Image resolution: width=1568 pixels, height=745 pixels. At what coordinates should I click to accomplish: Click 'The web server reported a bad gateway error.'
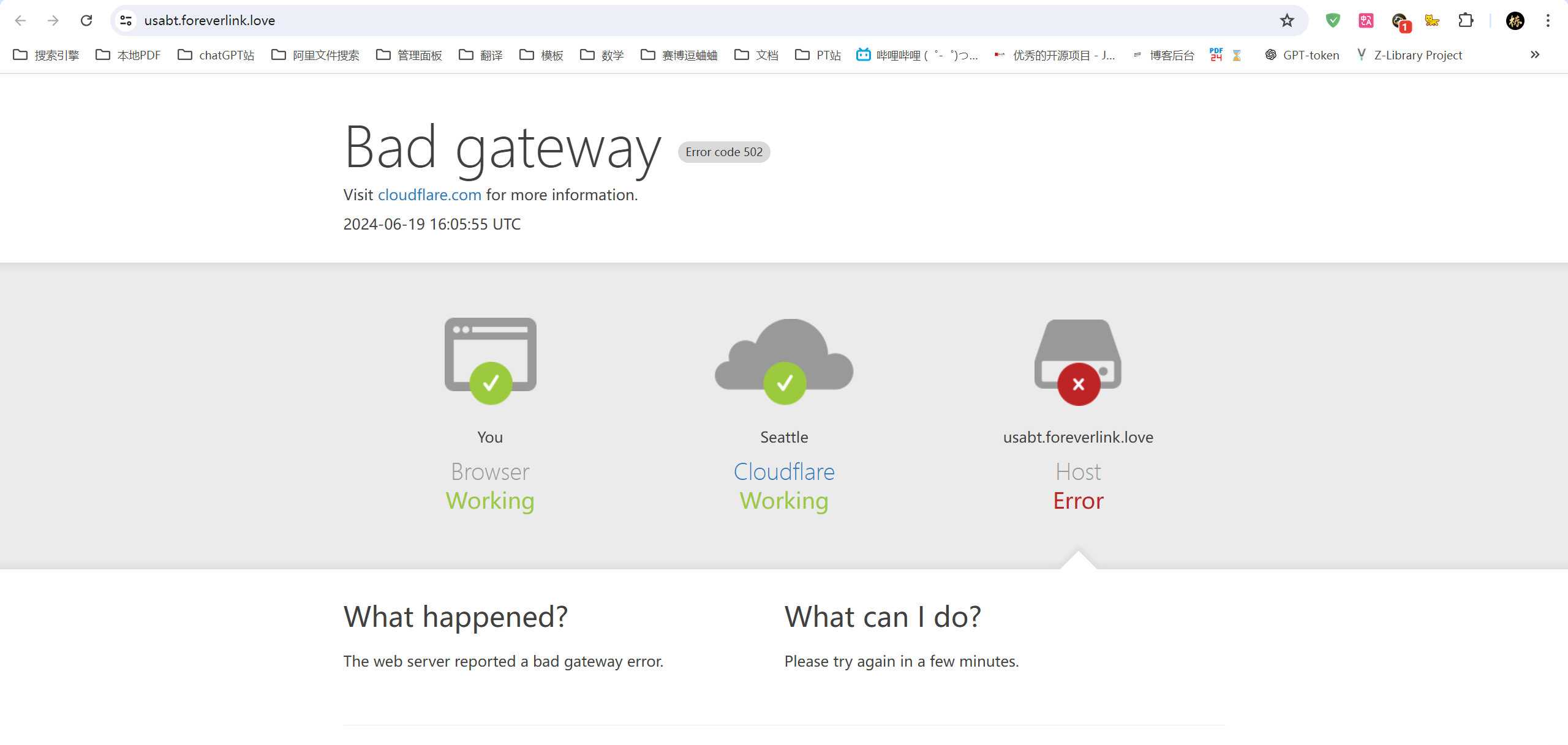pos(503,661)
